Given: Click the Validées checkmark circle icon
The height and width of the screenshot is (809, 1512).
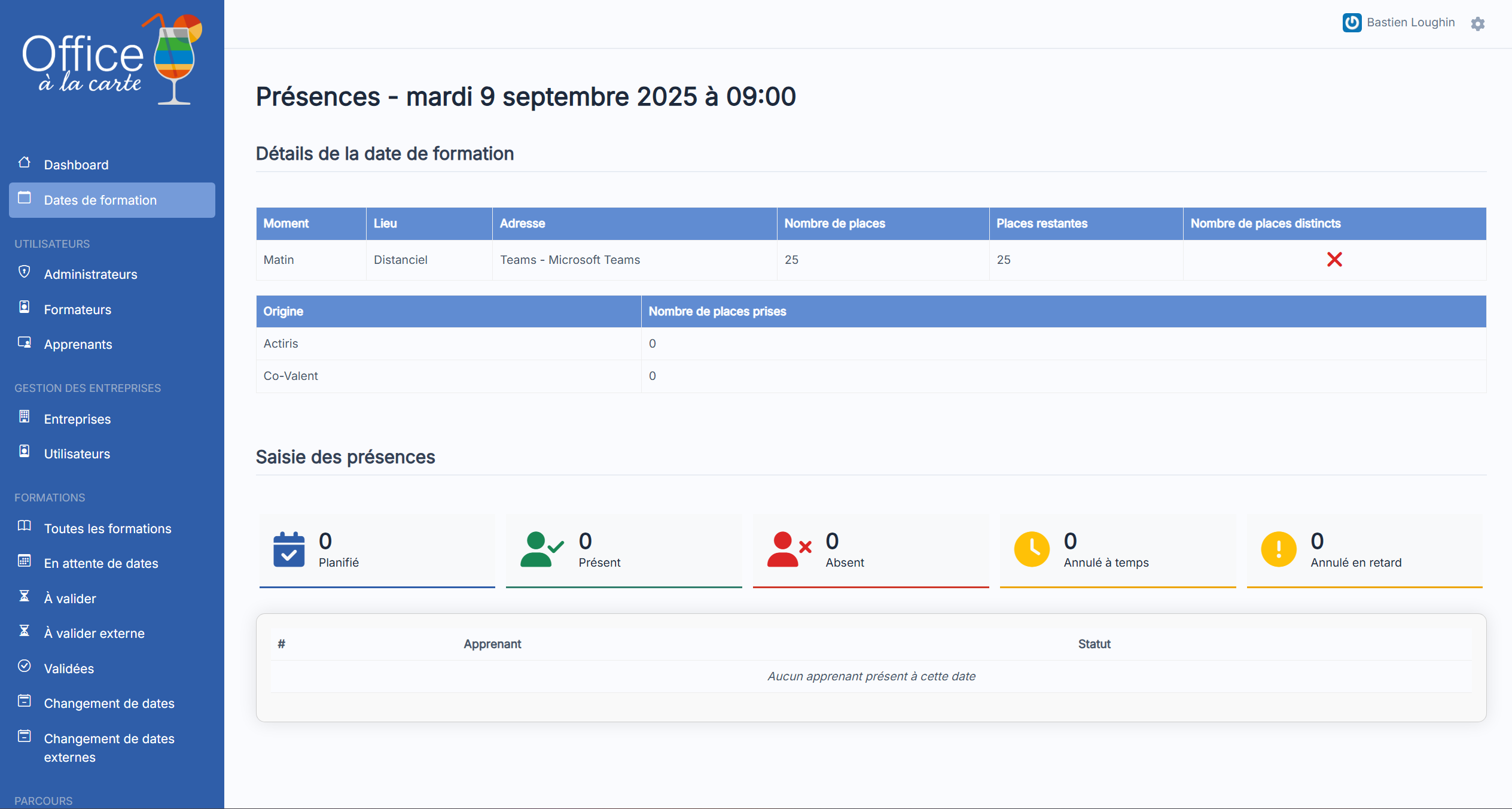Looking at the screenshot, I should [25, 667].
